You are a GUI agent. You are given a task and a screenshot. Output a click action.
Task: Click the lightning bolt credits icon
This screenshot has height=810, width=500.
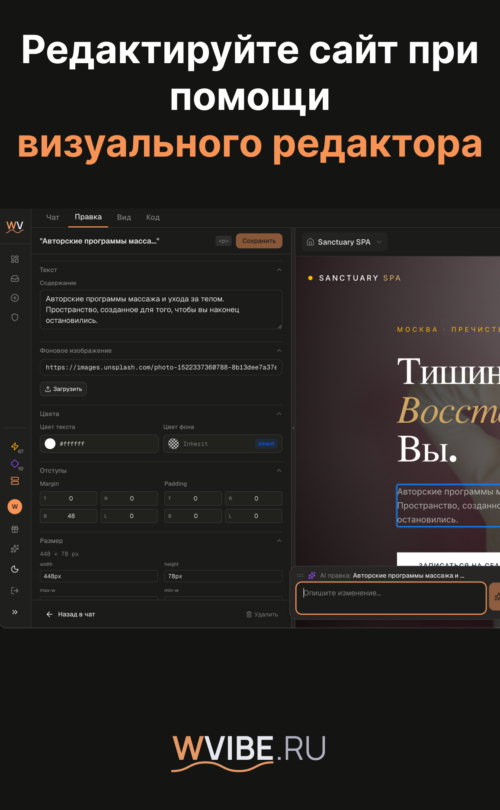tap(14, 446)
